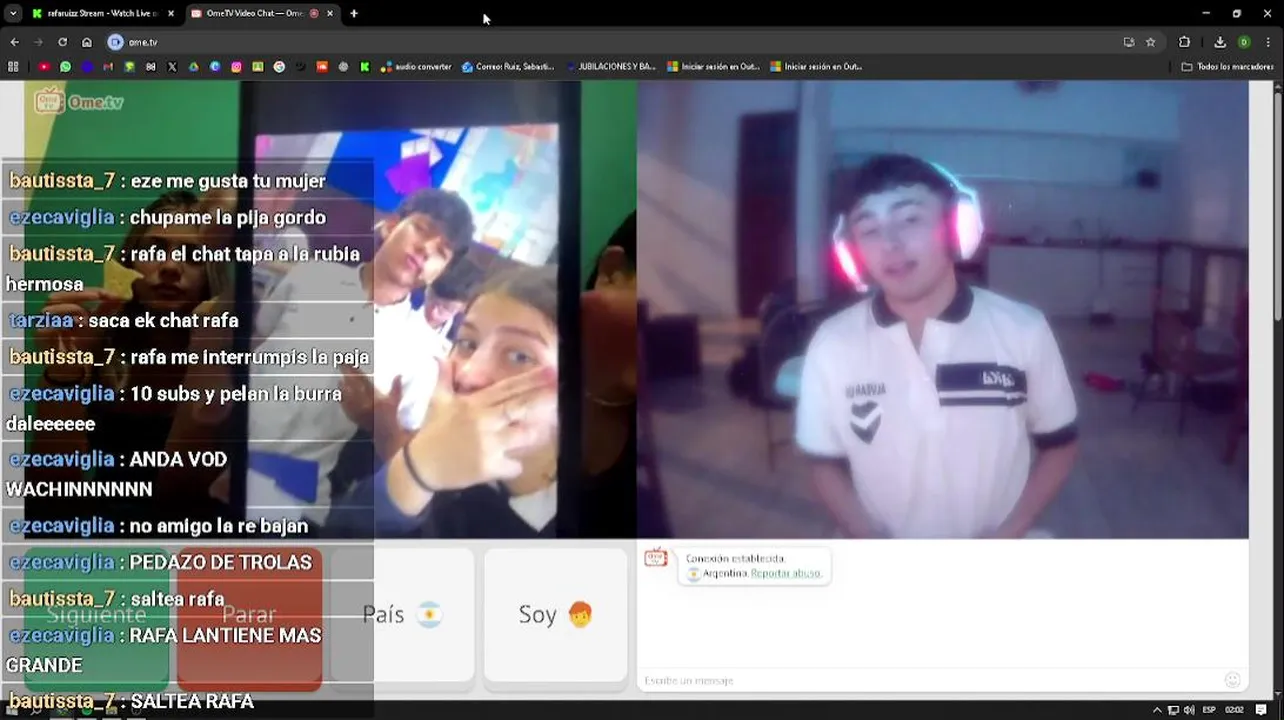Screen dimensions: 1284x720
Task: Open the first Iniciar sesión en Out... bookmark
Action: (714, 67)
